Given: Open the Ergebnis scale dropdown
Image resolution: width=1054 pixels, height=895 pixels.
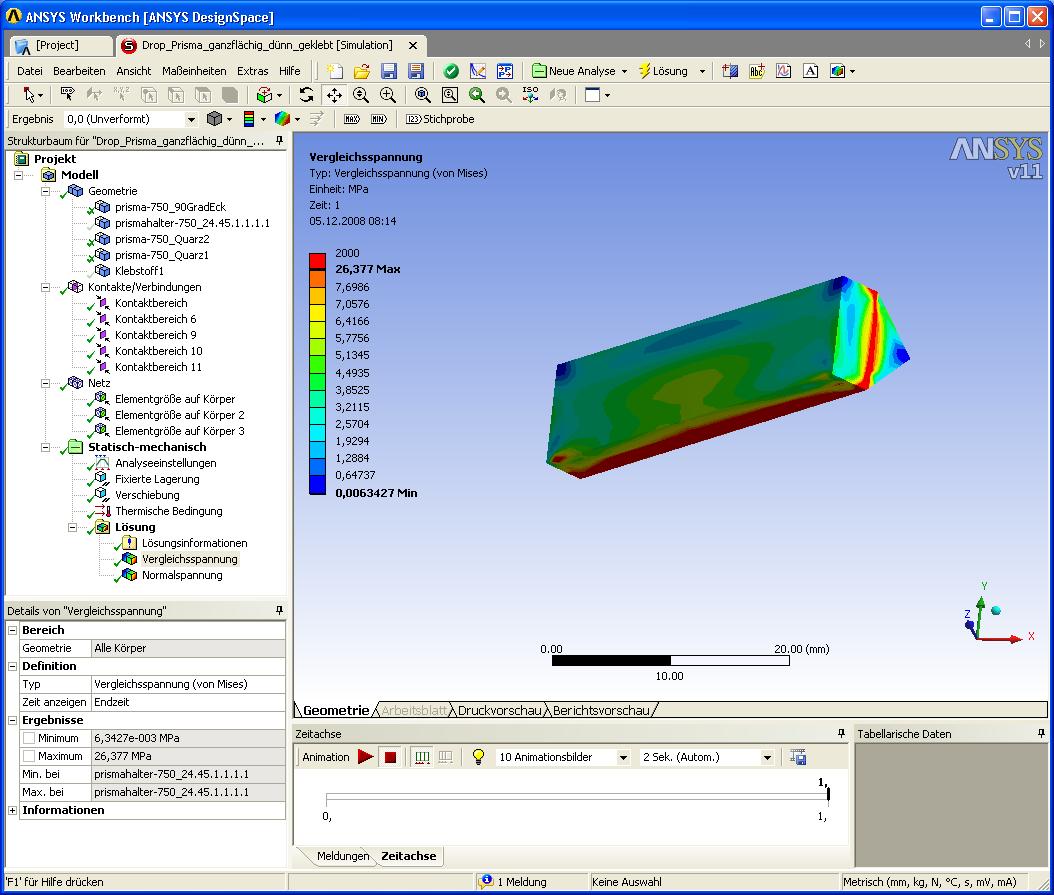Looking at the screenshot, I should 191,120.
